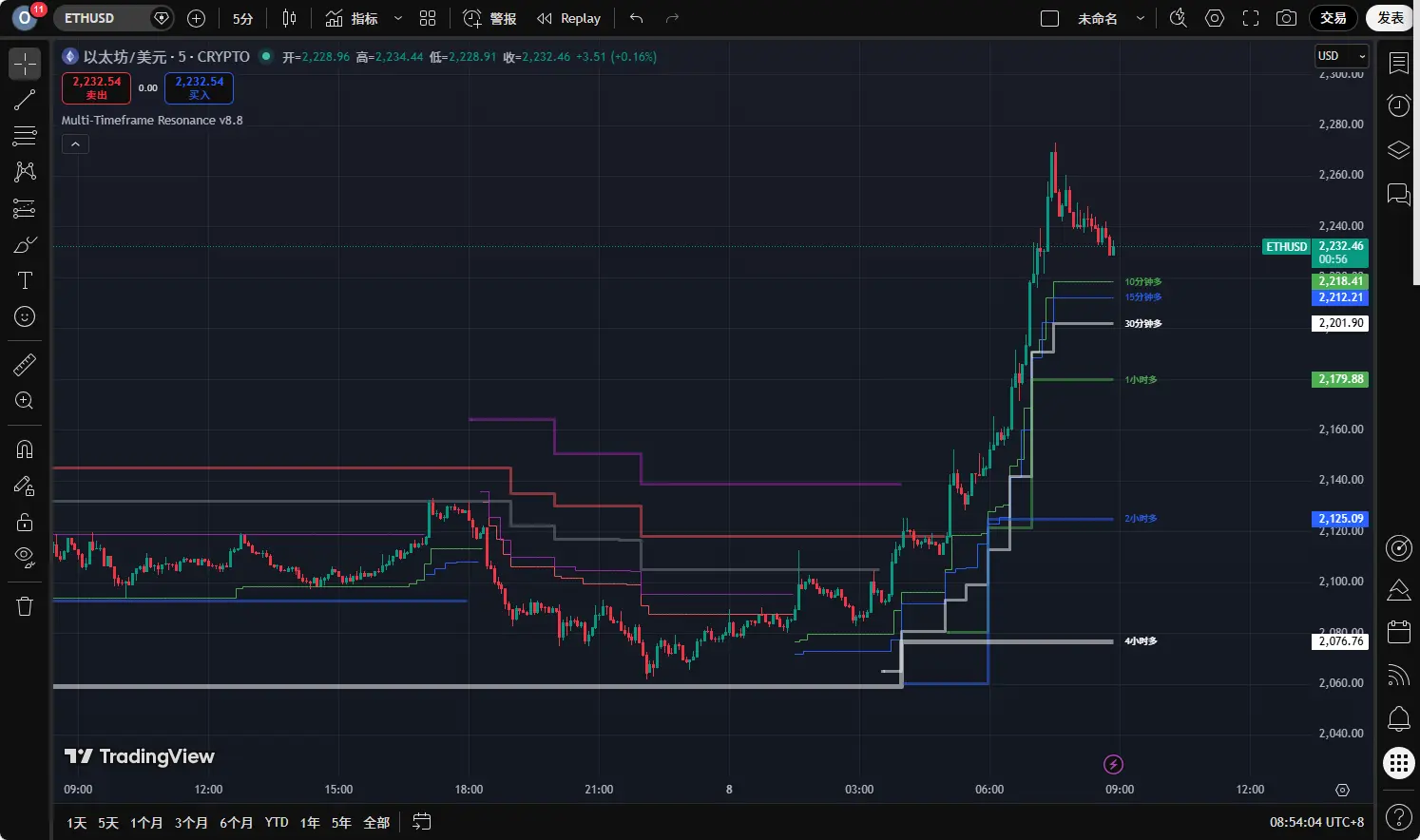Screen dimensions: 1420x840
Task: Select the layout square checkbox
Action: [1050, 18]
